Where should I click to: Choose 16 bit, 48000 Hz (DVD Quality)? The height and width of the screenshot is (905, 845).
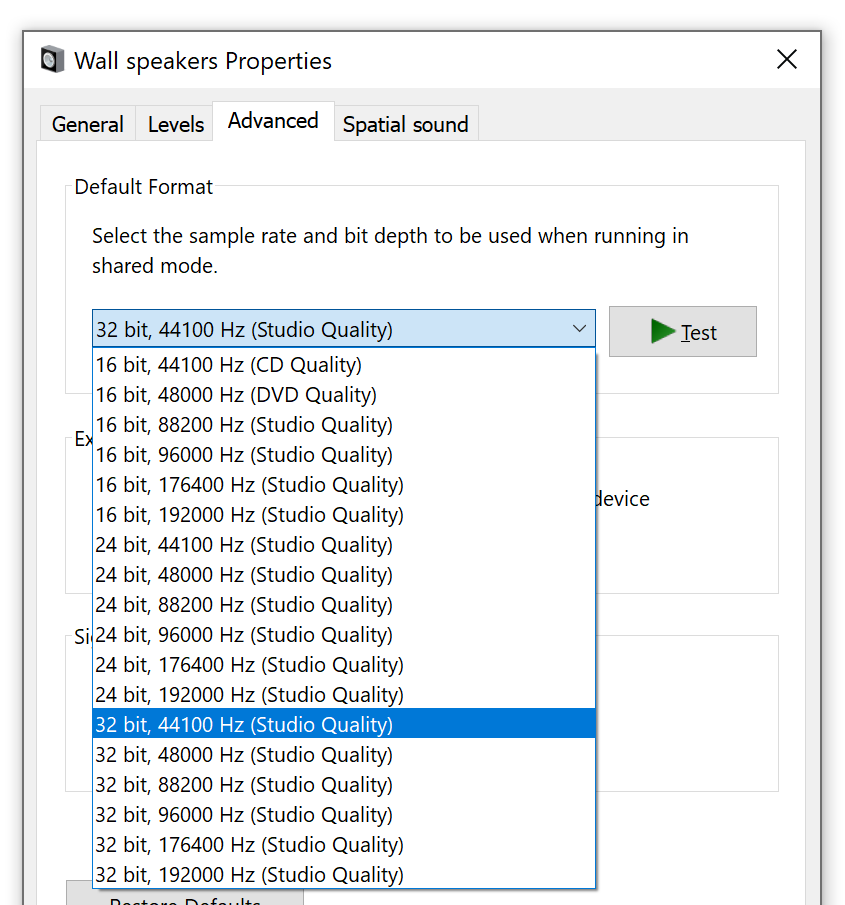(x=236, y=395)
